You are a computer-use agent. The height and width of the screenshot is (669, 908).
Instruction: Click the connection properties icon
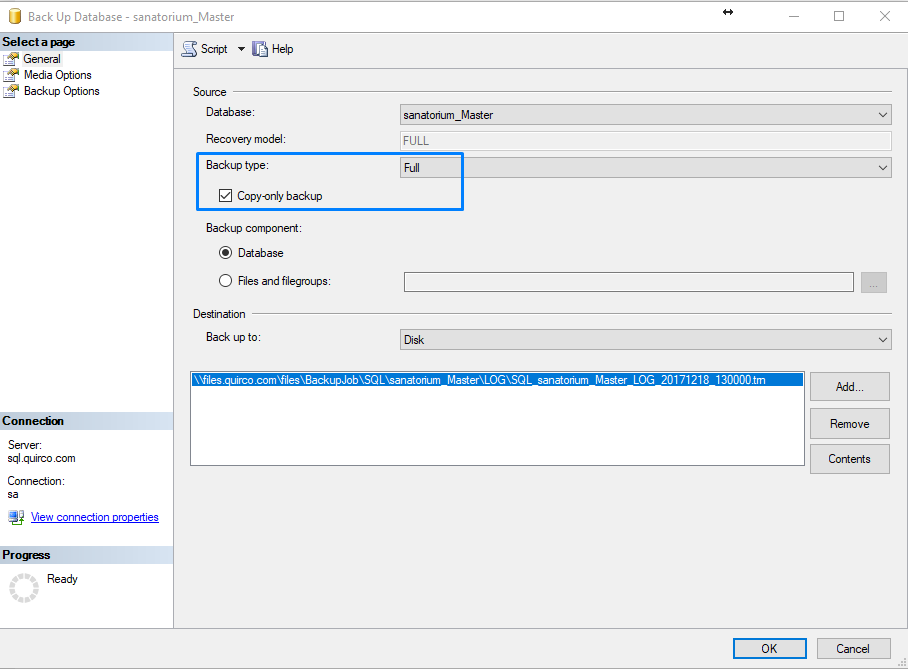[16, 517]
